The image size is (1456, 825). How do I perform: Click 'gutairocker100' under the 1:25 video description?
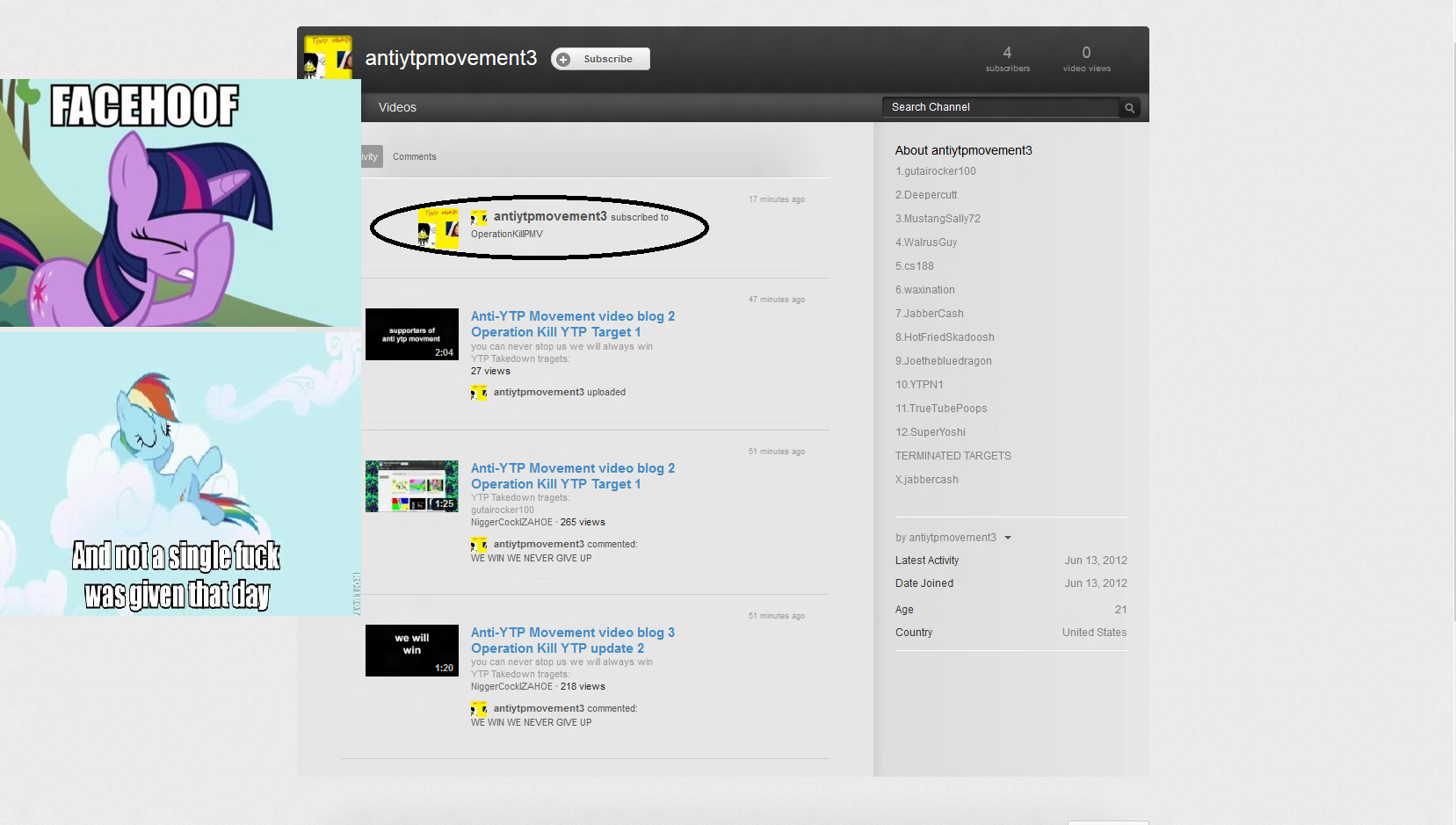(503, 510)
